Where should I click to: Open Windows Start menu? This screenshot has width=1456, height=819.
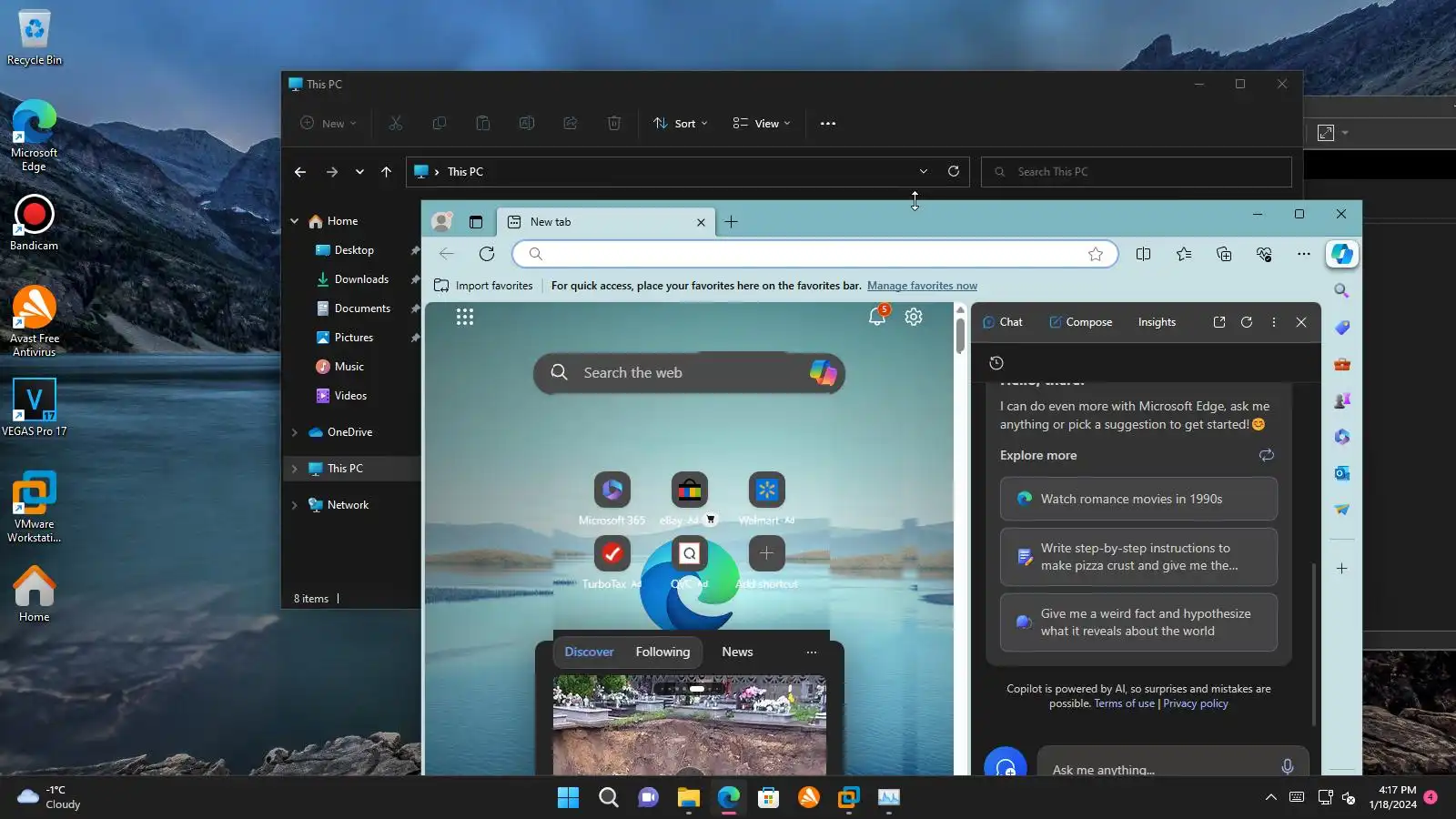(569, 798)
